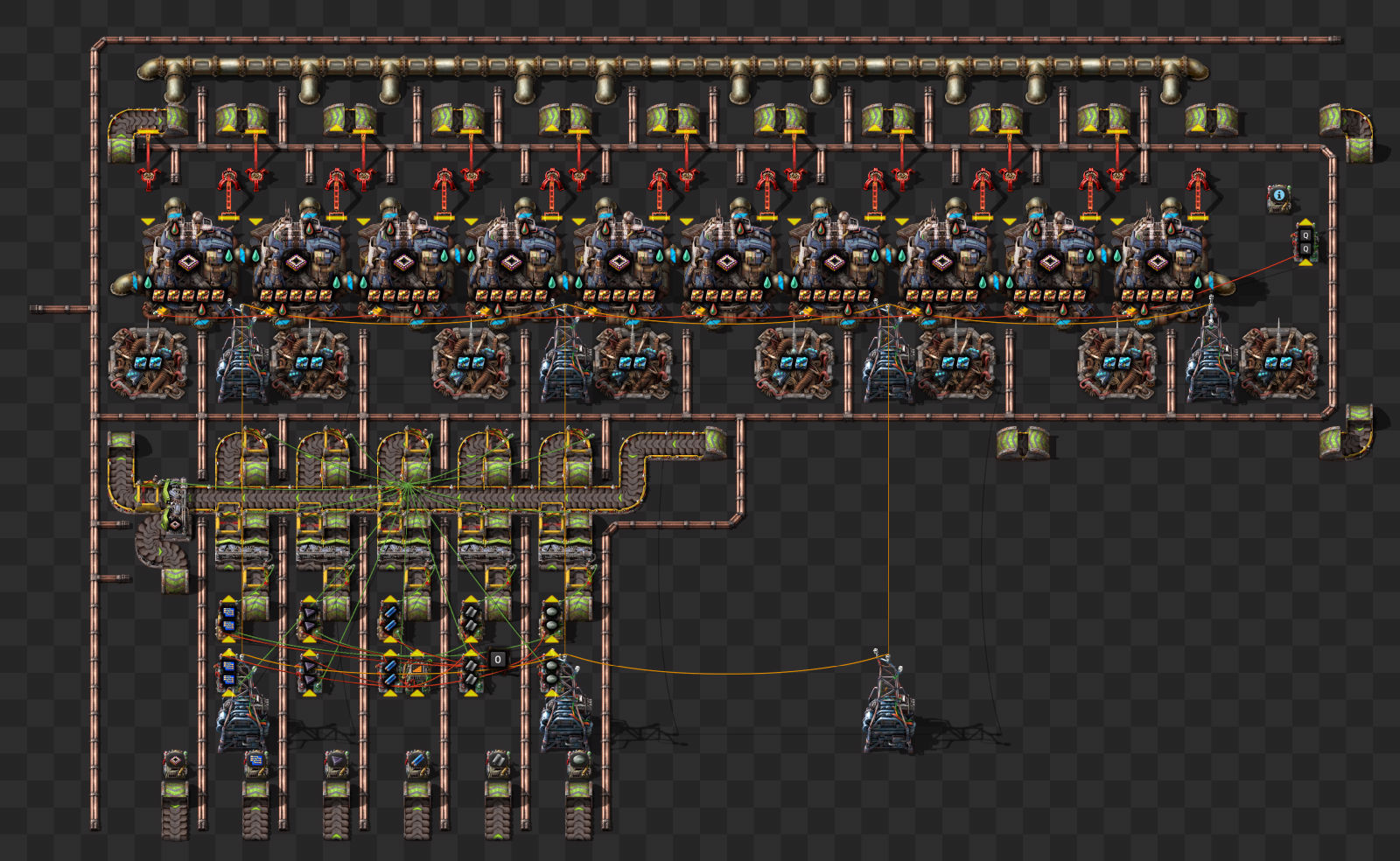Click the display panel showing 0

coord(498,659)
